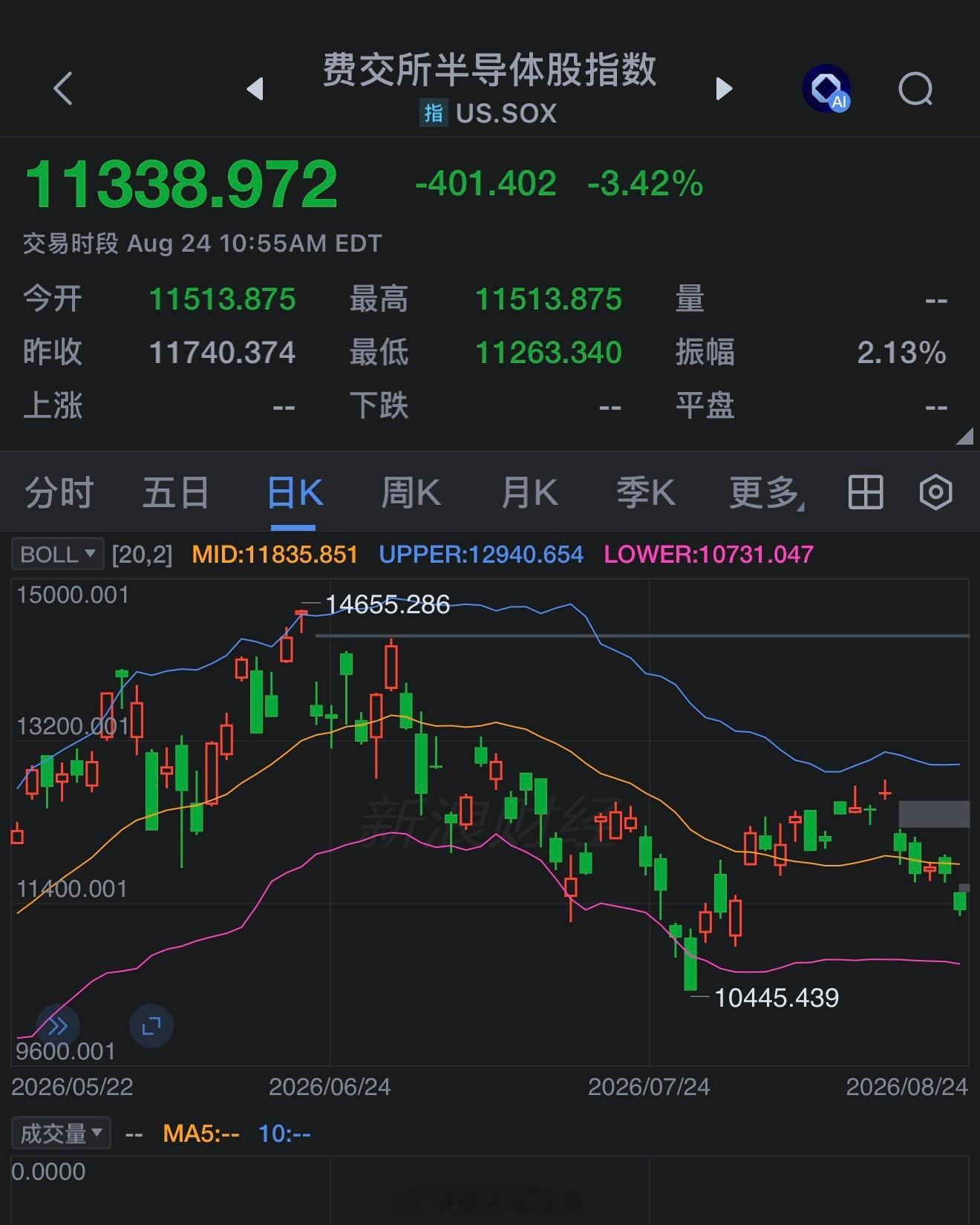Tap the double-arrow chart scroll icon
Image resolution: width=980 pixels, height=1225 pixels.
[x=57, y=1026]
